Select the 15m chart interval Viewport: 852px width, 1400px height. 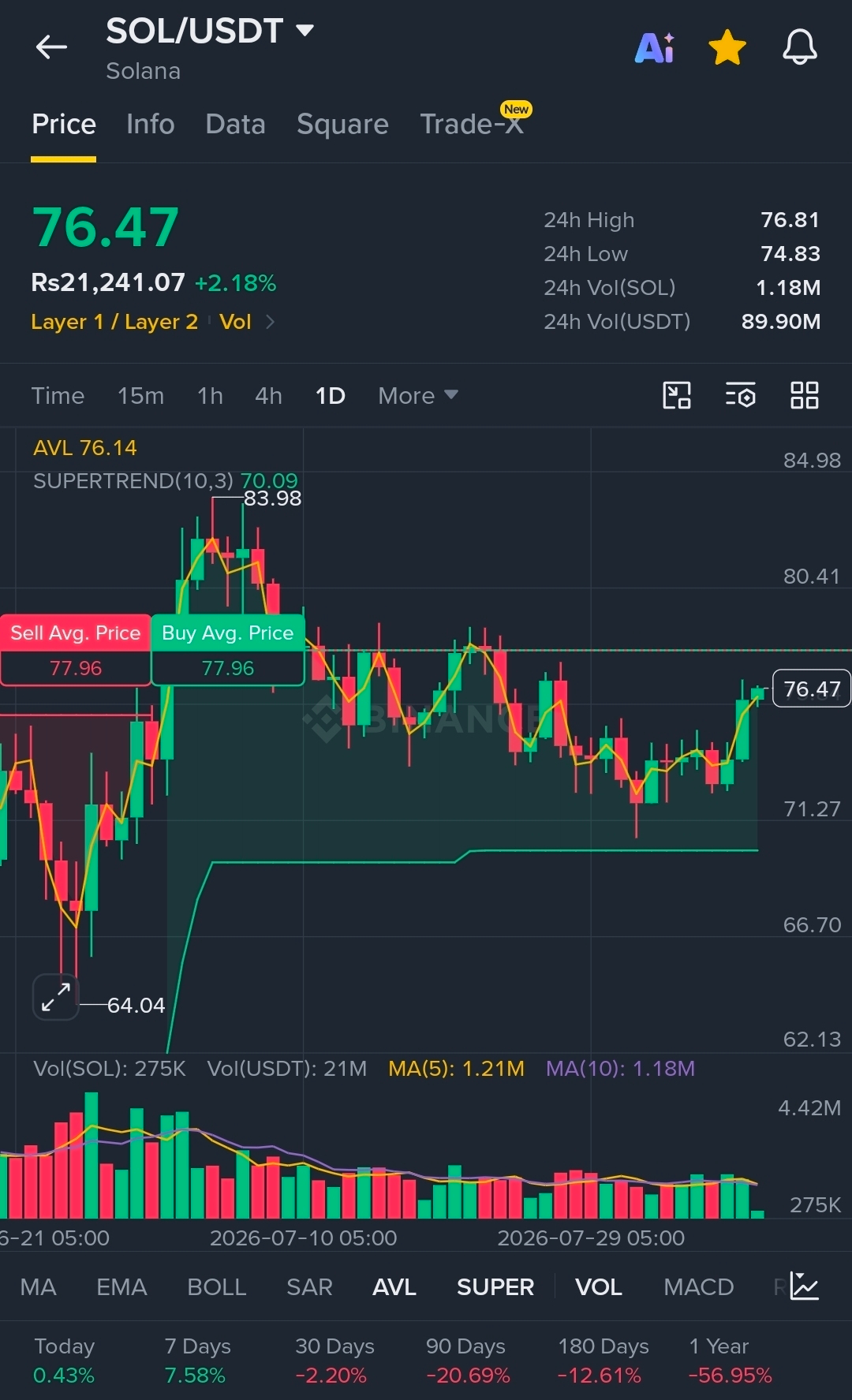[140, 396]
